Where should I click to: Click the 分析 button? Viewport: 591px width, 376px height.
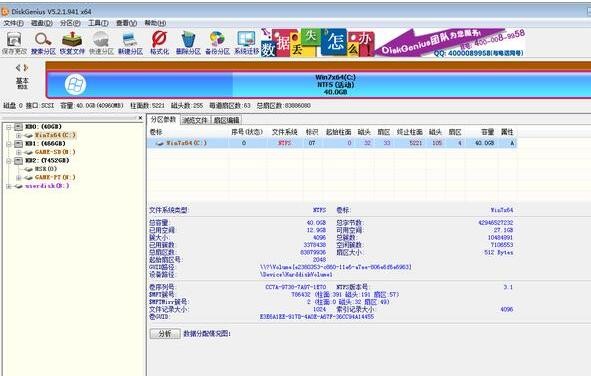pos(165,334)
